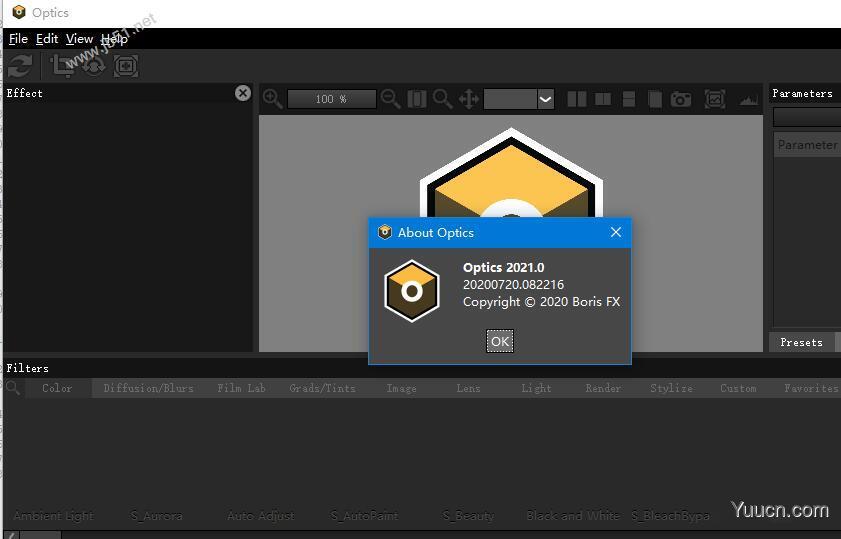841x539 pixels.
Task: Toggle the horizontal split comparison view
Action: click(x=629, y=99)
